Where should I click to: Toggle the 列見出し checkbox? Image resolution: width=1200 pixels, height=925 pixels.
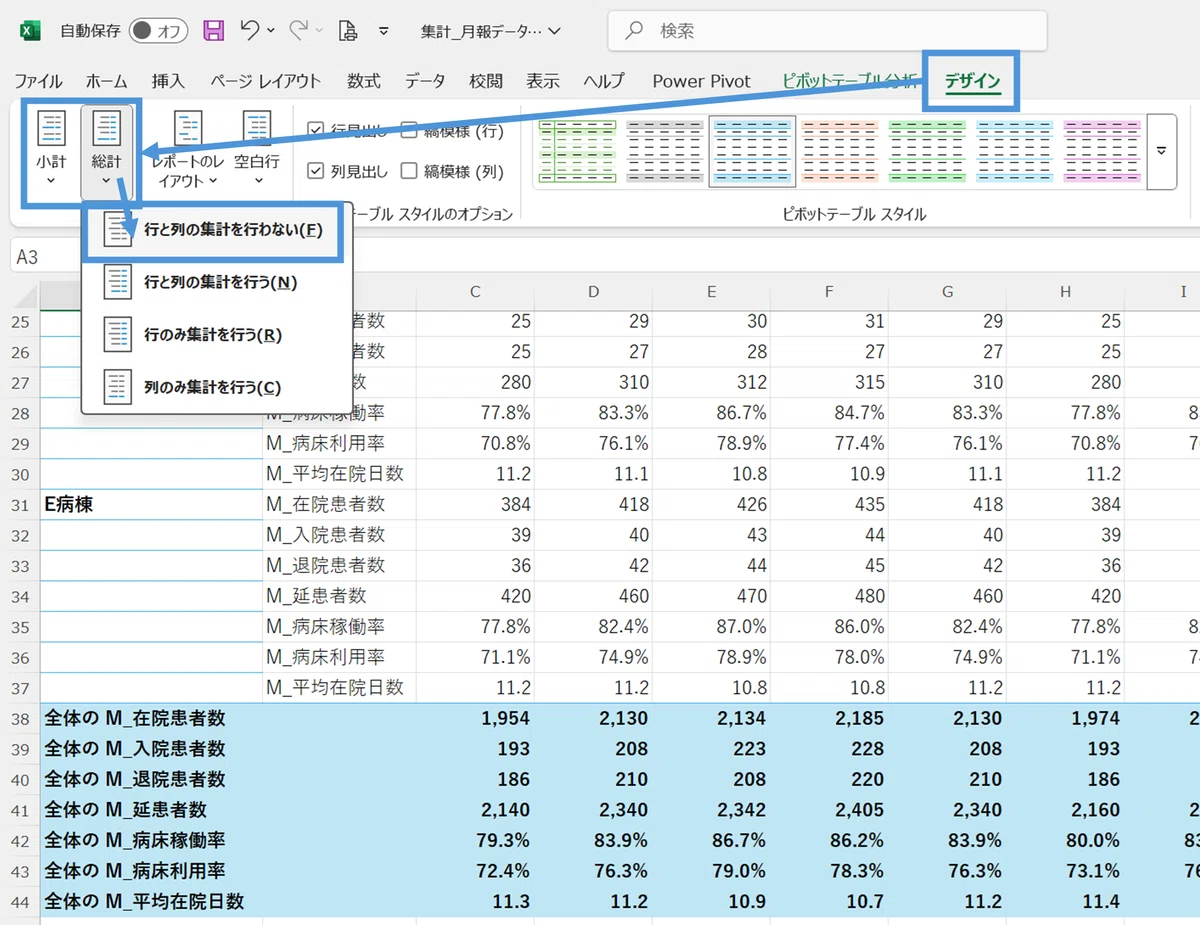pyautogui.click(x=316, y=171)
